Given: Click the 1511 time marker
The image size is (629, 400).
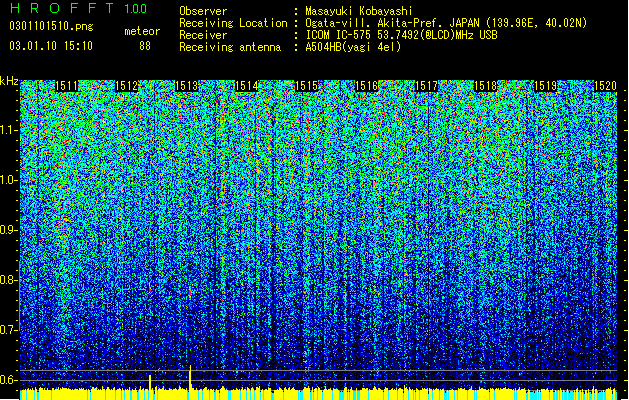Looking at the screenshot, I should click(66, 86).
